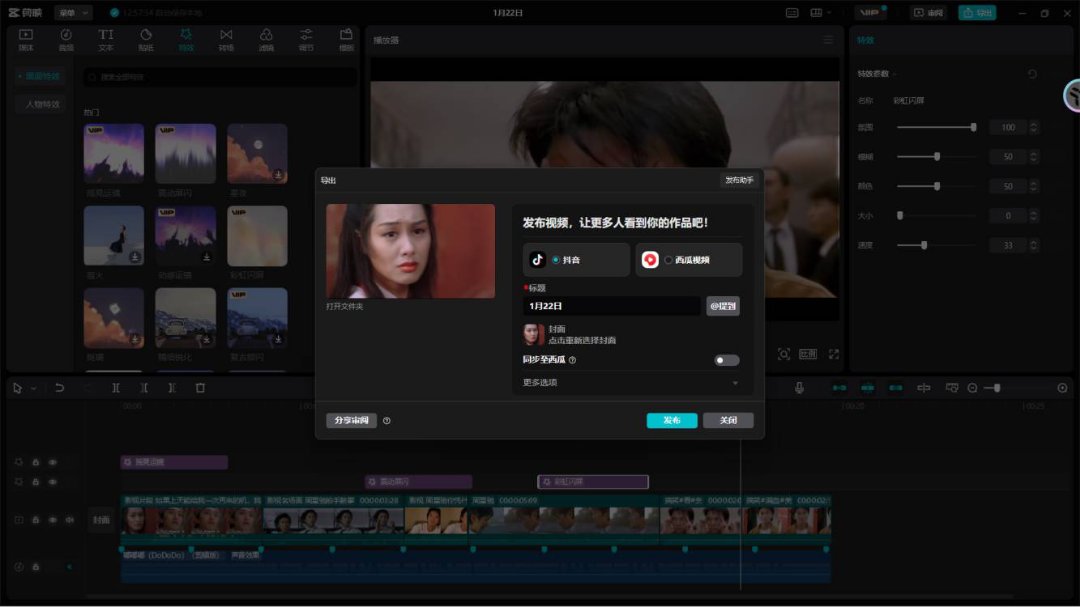Open the 滤镜 (Filters) panel

tap(266, 39)
